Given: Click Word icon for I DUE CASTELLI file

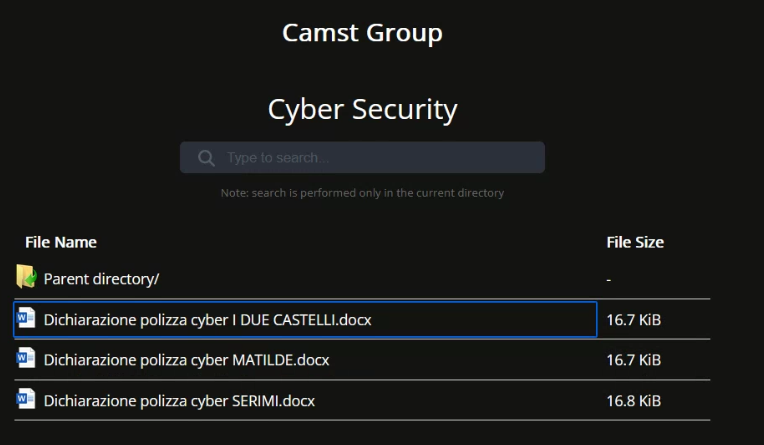Looking at the screenshot, I should pos(26,319).
